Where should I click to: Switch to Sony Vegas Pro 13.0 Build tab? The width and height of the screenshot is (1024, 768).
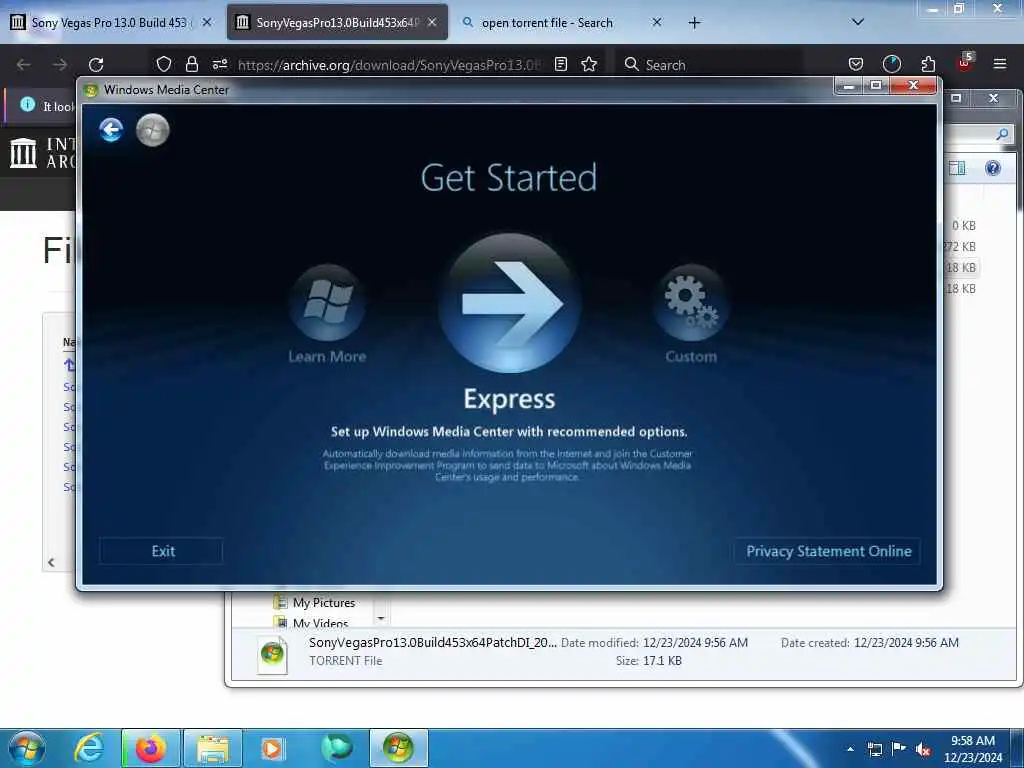tap(112, 23)
